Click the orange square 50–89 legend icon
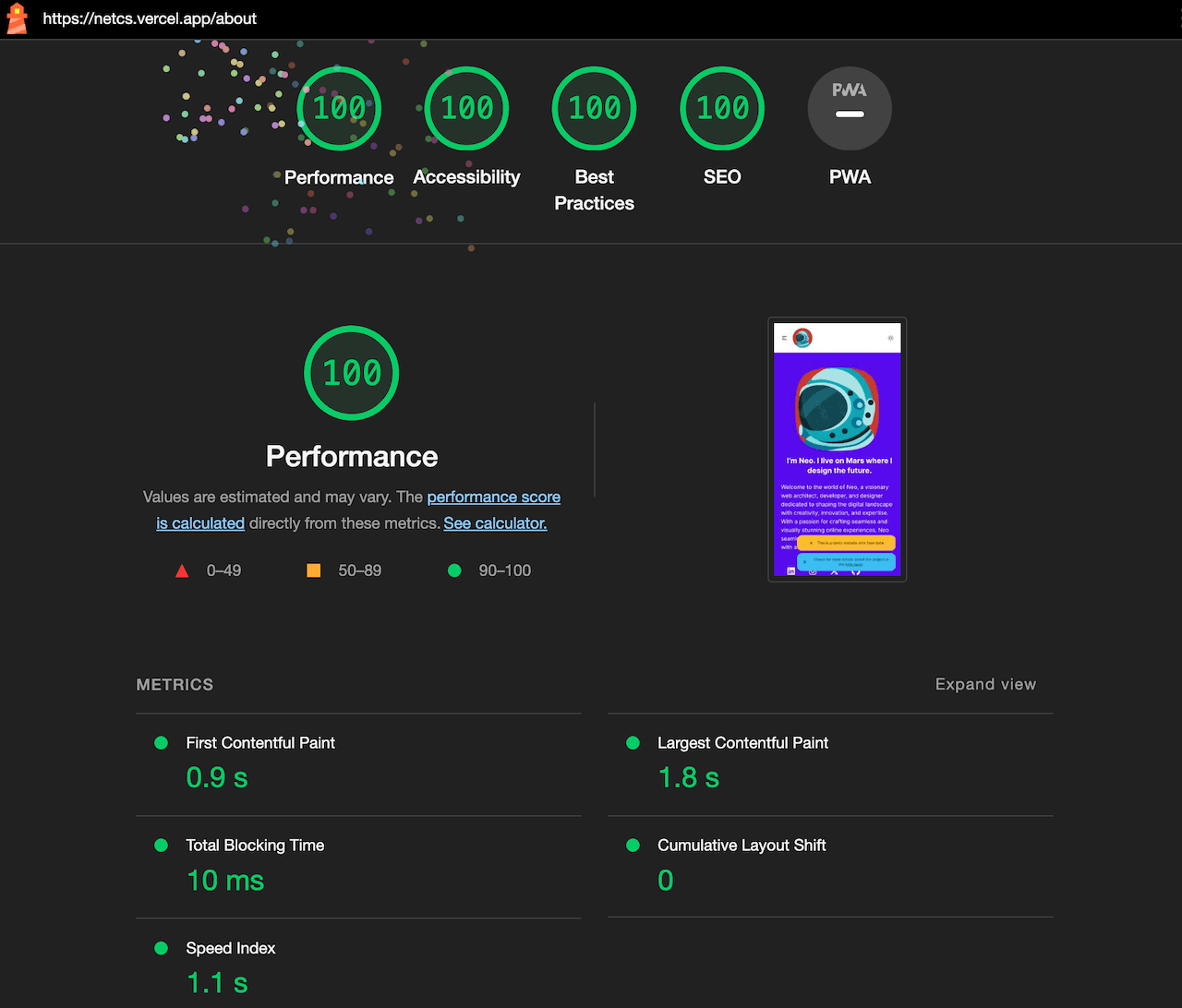 point(313,571)
